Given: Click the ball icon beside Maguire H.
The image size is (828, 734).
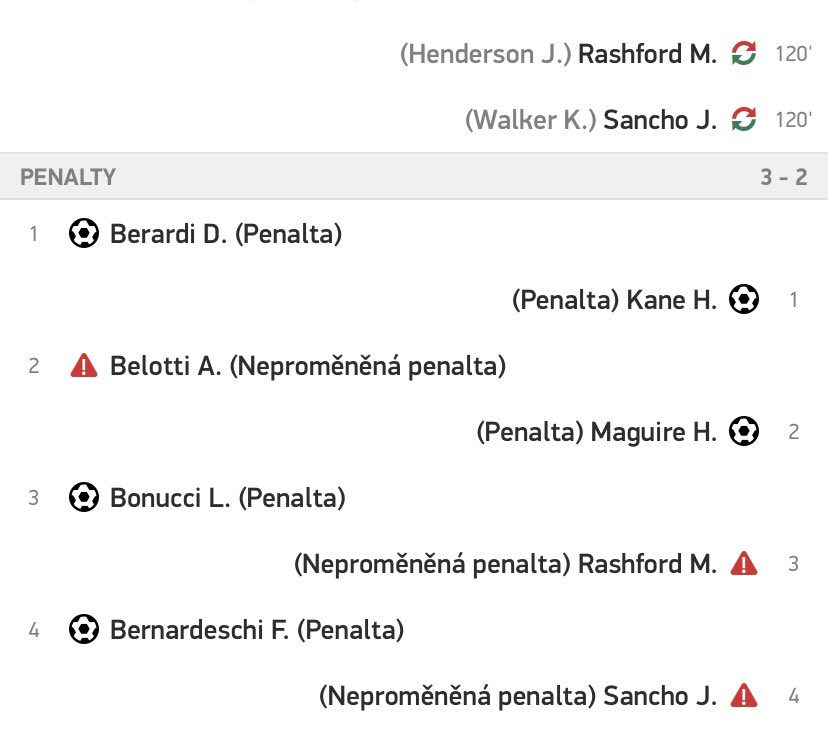Looking at the screenshot, I should [x=744, y=431].
